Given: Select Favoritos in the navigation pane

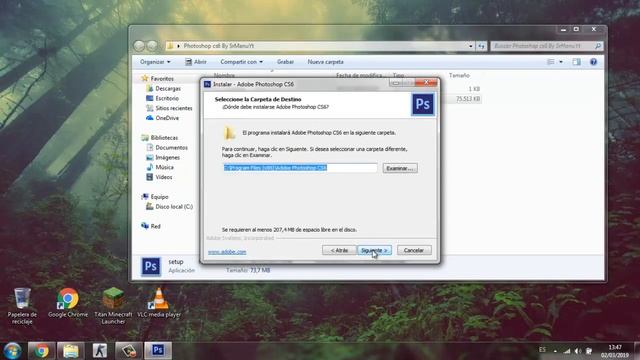Looking at the screenshot, I should [162, 78].
